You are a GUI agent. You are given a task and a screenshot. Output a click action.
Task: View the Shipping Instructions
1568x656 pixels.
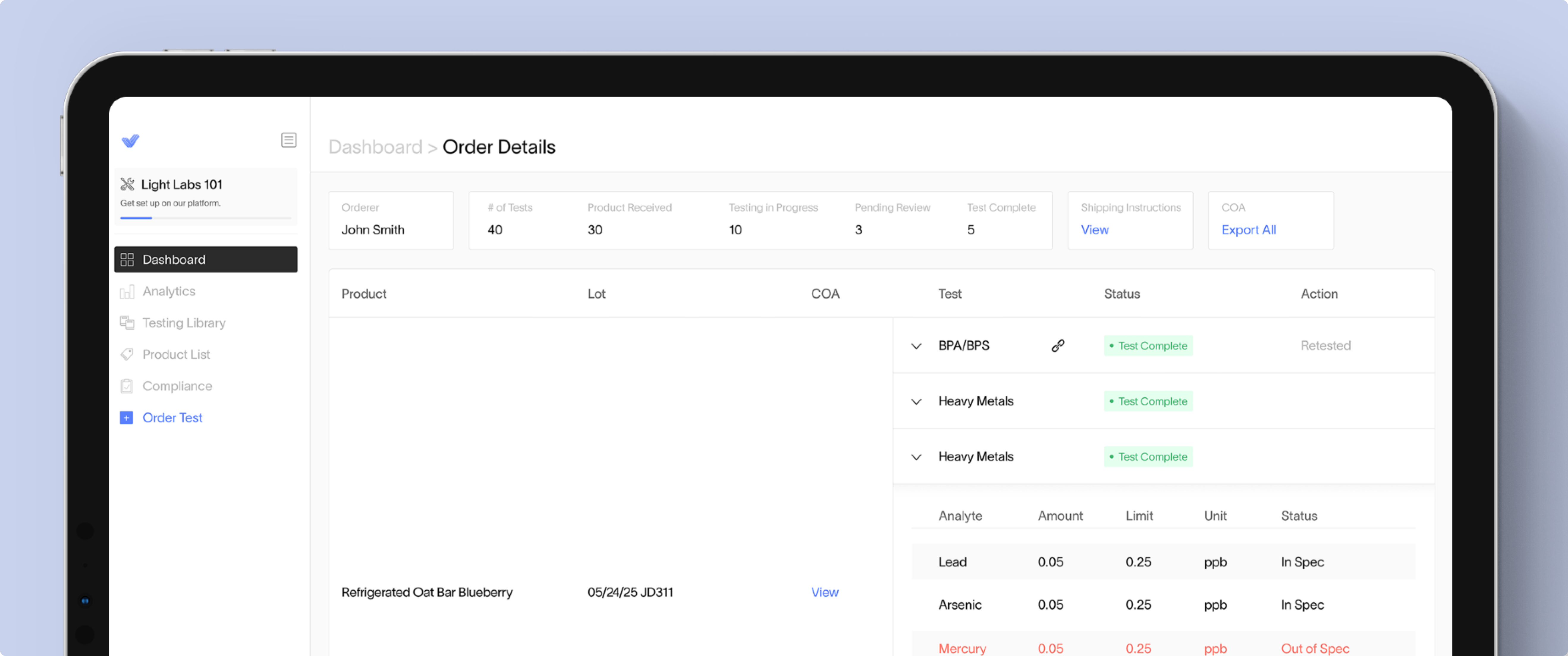(x=1095, y=230)
